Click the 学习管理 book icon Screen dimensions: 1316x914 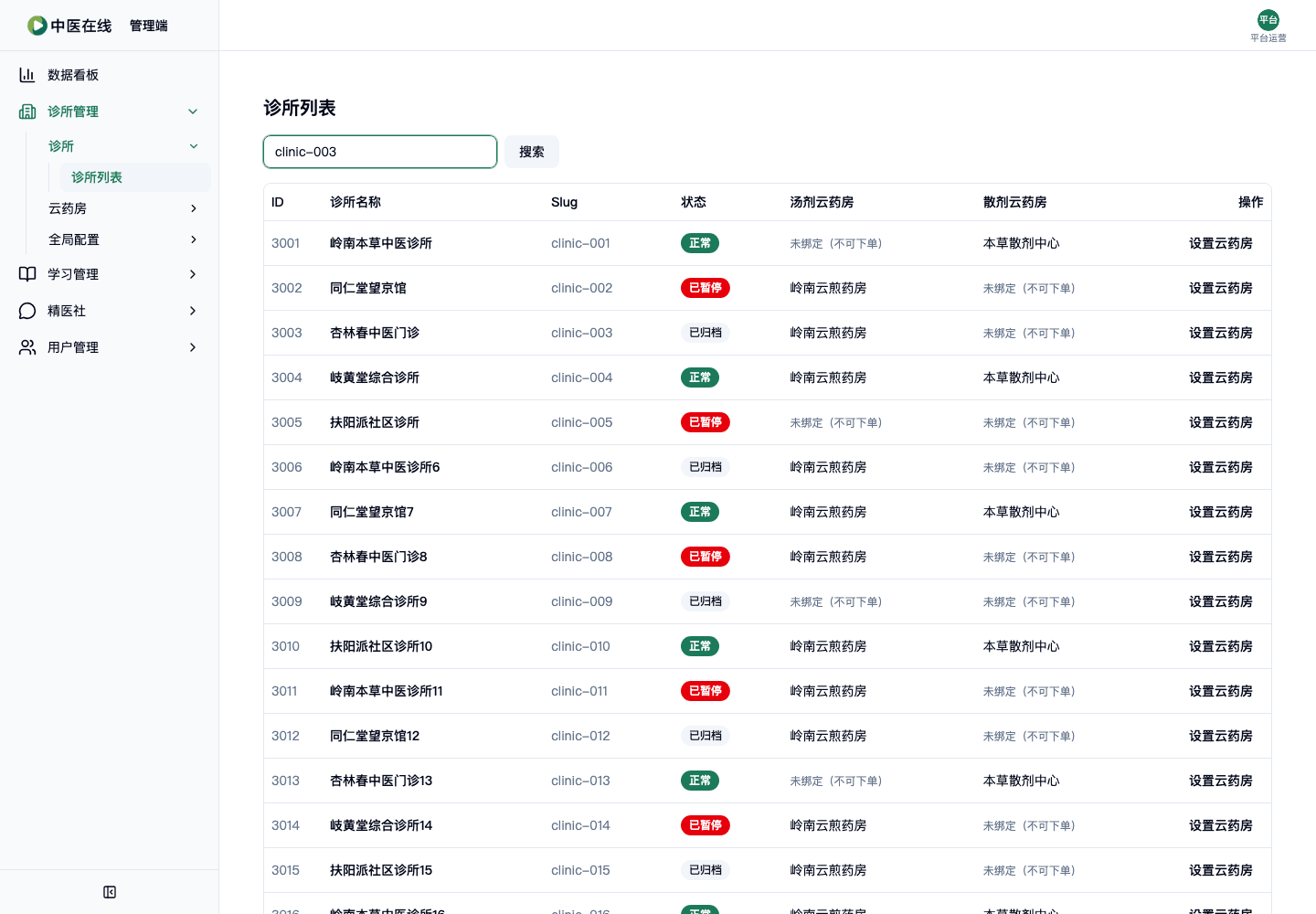pyautogui.click(x=27, y=274)
